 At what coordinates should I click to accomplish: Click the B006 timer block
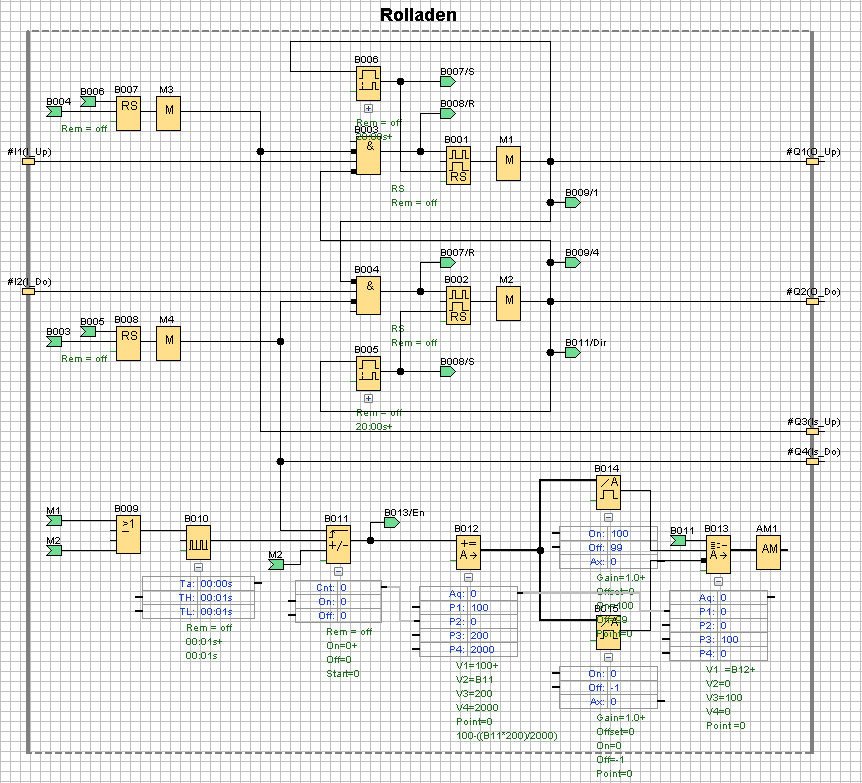click(x=369, y=84)
